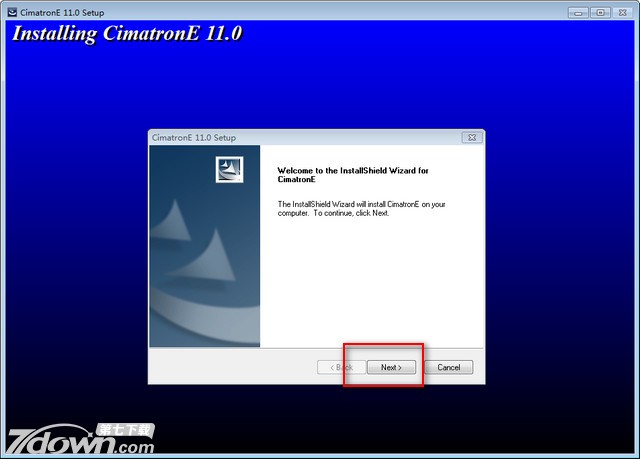Viewport: 640px width, 459px height.
Task: Close the outer CimatronE Setup window
Action: click(622, 13)
